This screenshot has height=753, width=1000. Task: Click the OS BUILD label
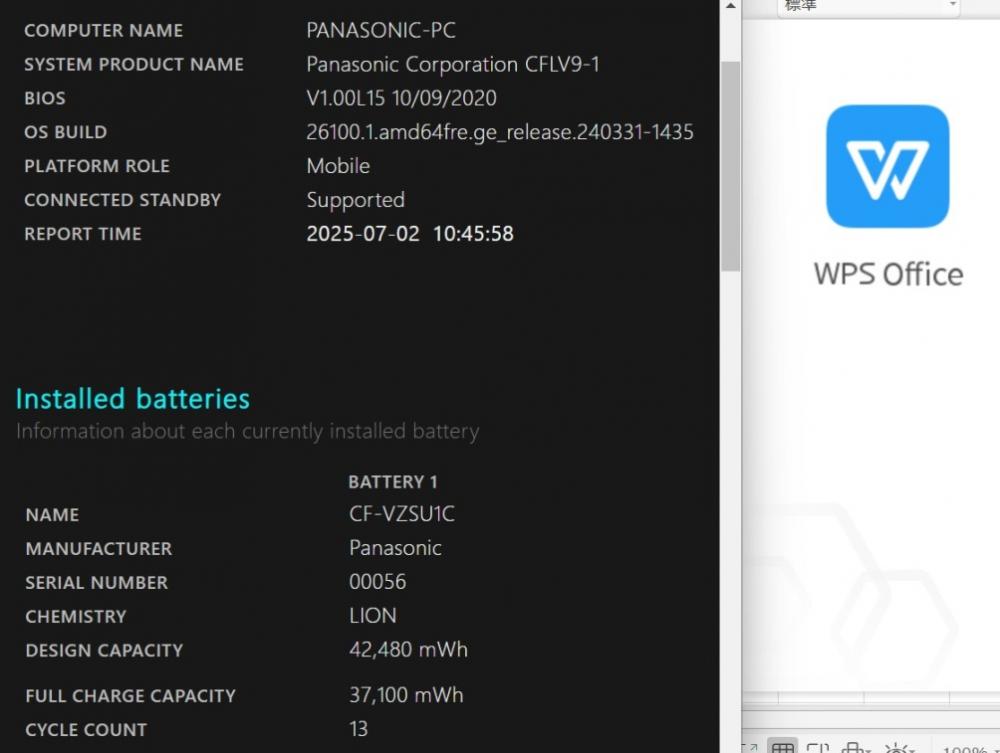coord(66,132)
